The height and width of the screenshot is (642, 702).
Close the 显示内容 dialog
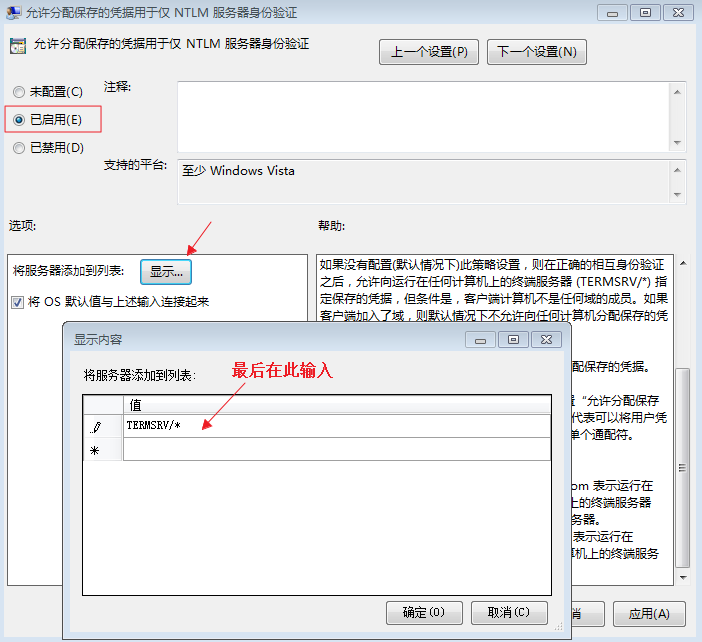tap(545, 340)
